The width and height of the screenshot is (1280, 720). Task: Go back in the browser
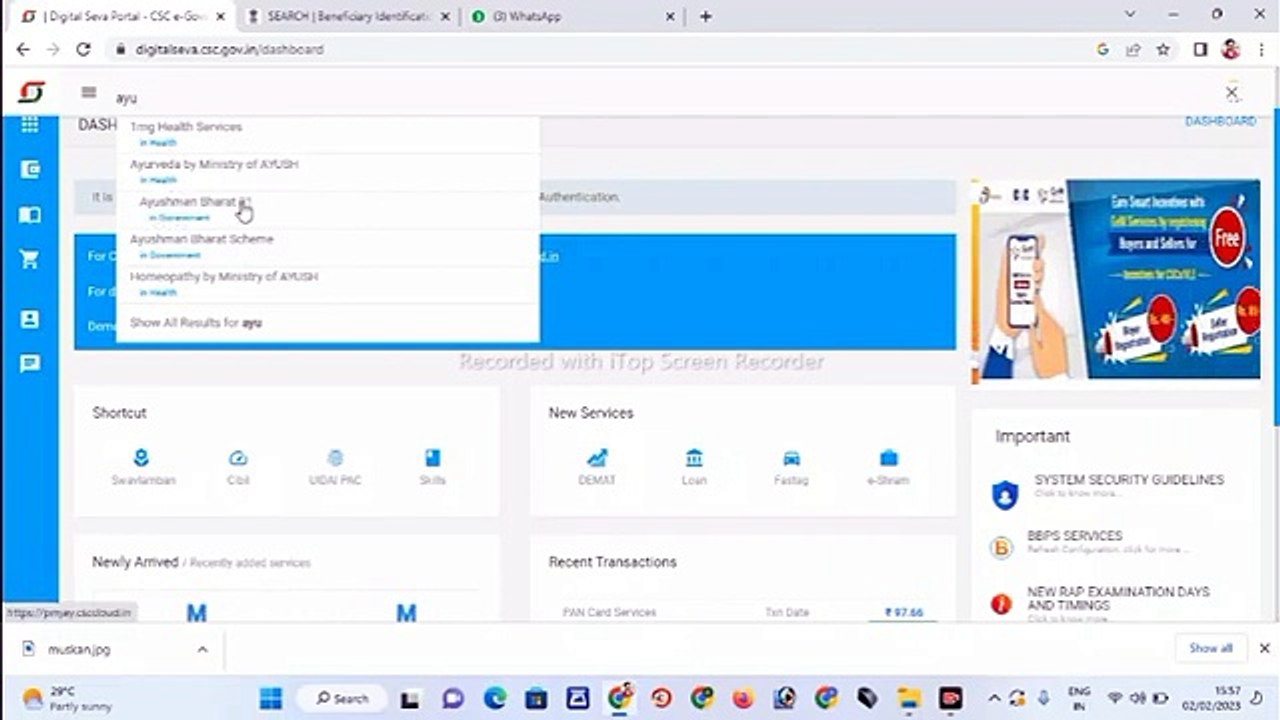(23, 49)
